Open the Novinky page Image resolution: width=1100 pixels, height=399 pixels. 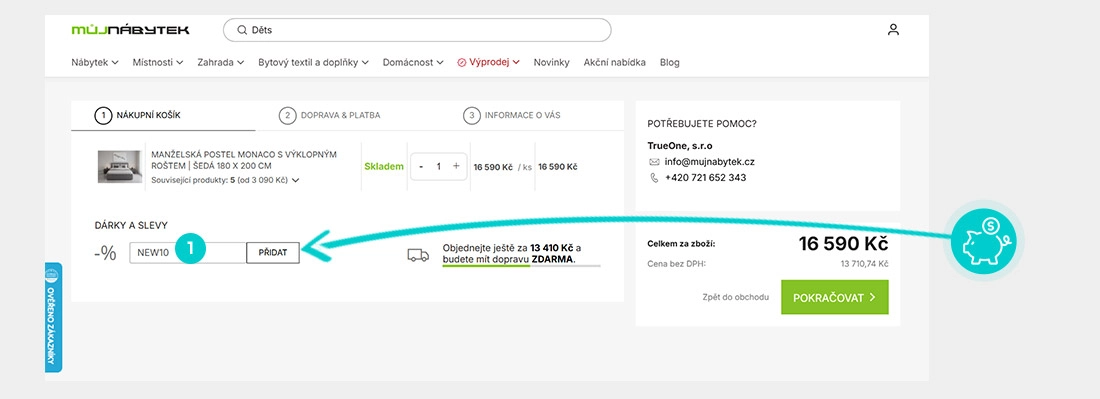click(551, 62)
